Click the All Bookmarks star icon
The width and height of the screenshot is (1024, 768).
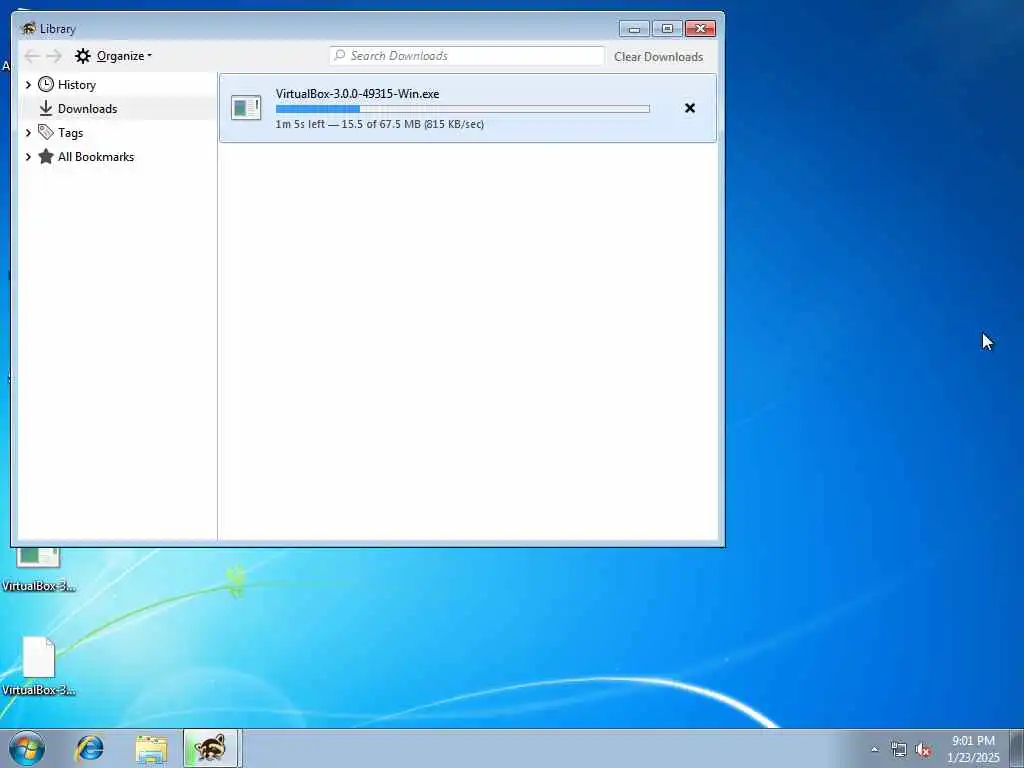click(46, 157)
